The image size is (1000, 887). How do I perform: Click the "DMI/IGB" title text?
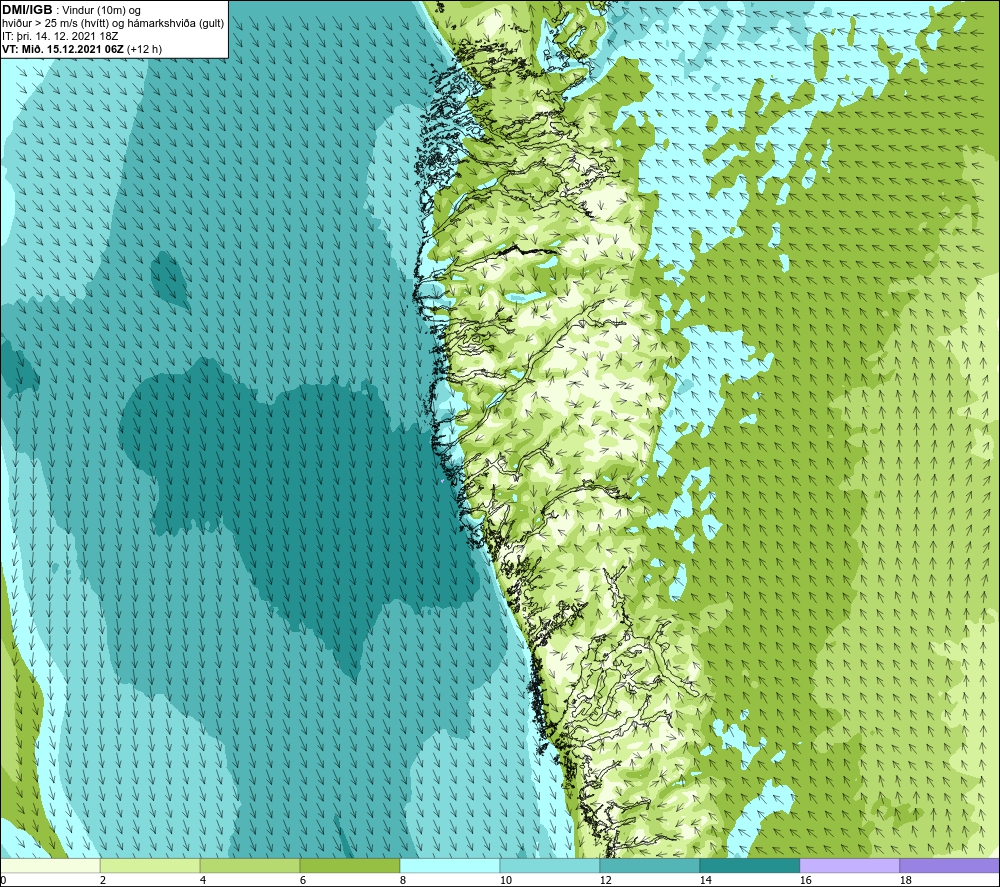coord(27,10)
